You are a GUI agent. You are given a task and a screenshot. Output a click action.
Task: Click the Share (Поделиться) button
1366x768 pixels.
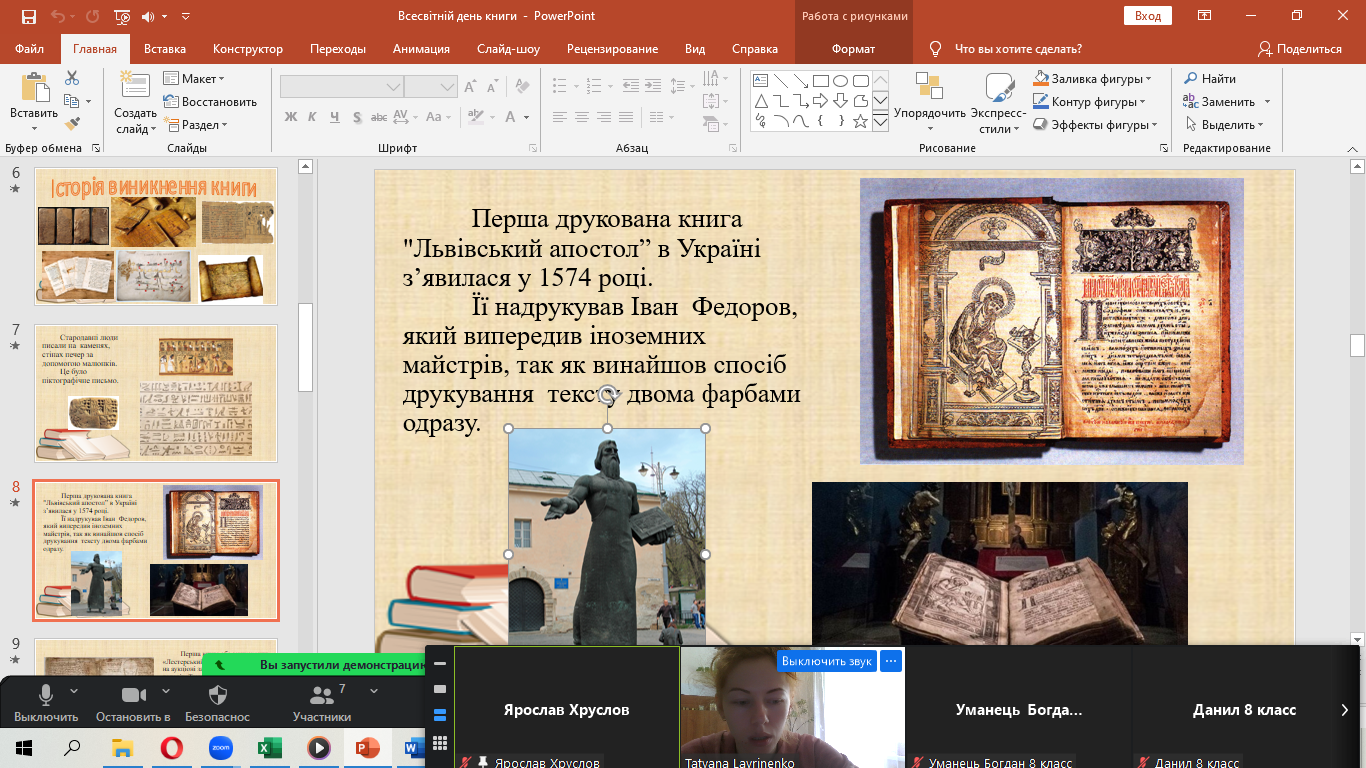pyautogui.click(x=1300, y=49)
